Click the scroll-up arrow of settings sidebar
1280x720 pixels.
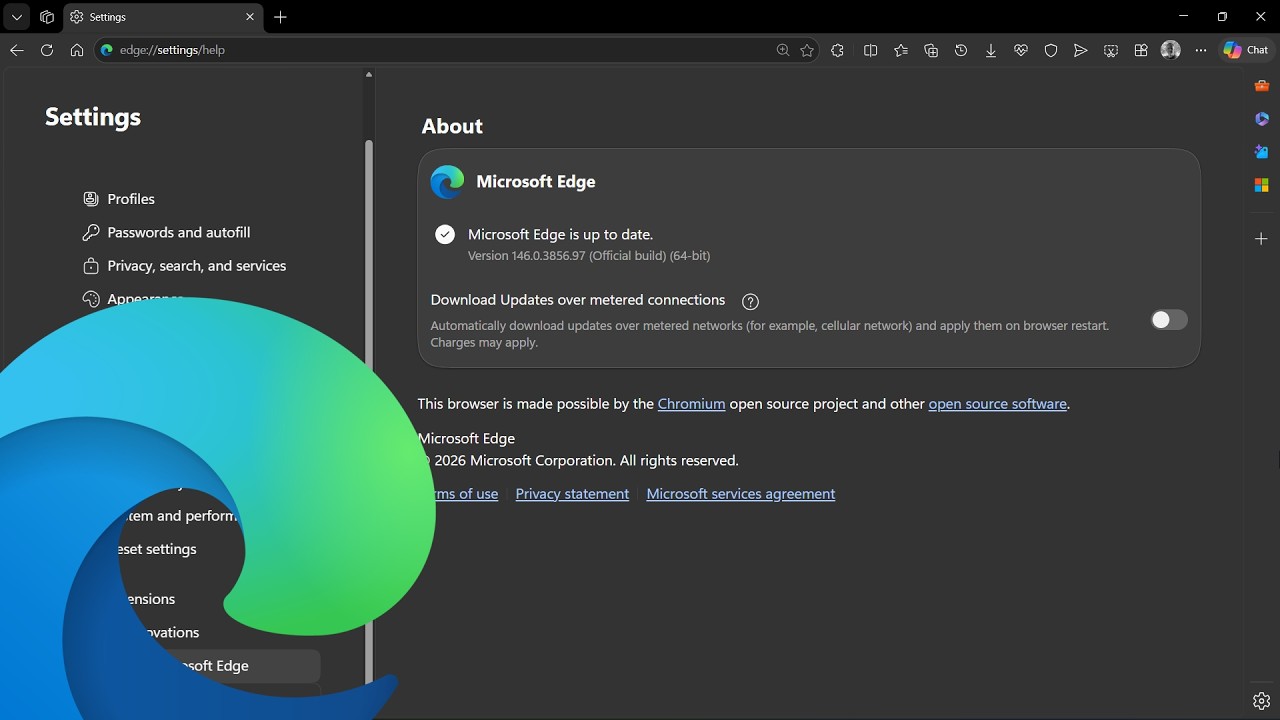(x=368, y=75)
